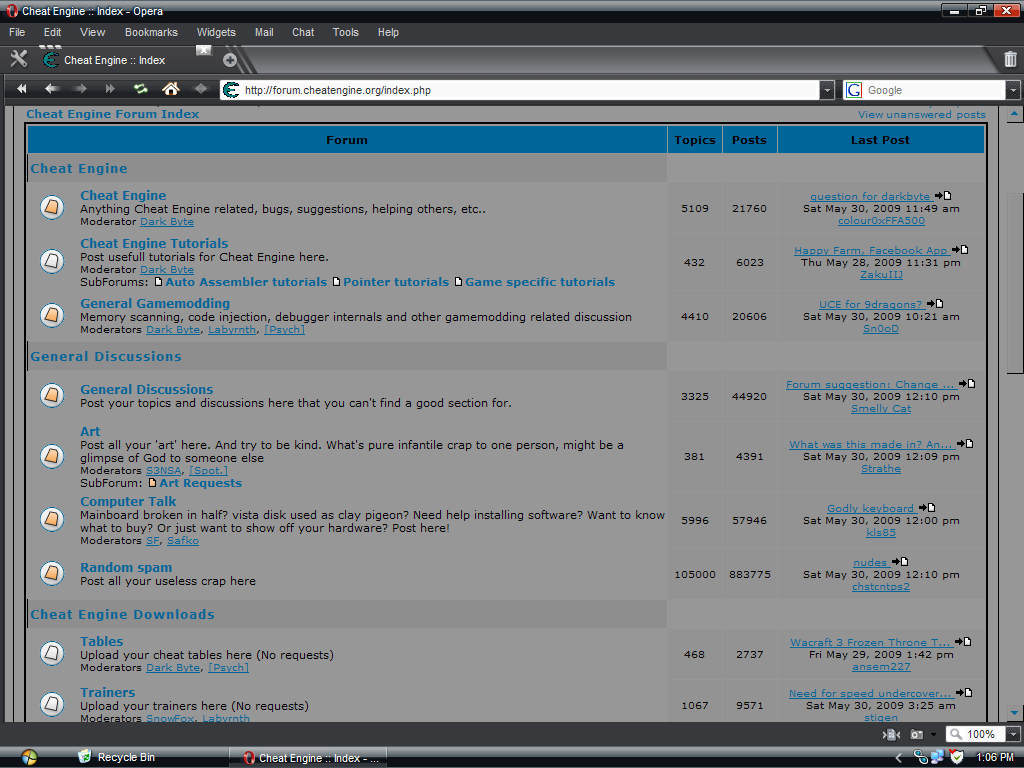The height and width of the screenshot is (768, 1024).
Task: Click the rewind navigation button
Action: [x=22, y=89]
